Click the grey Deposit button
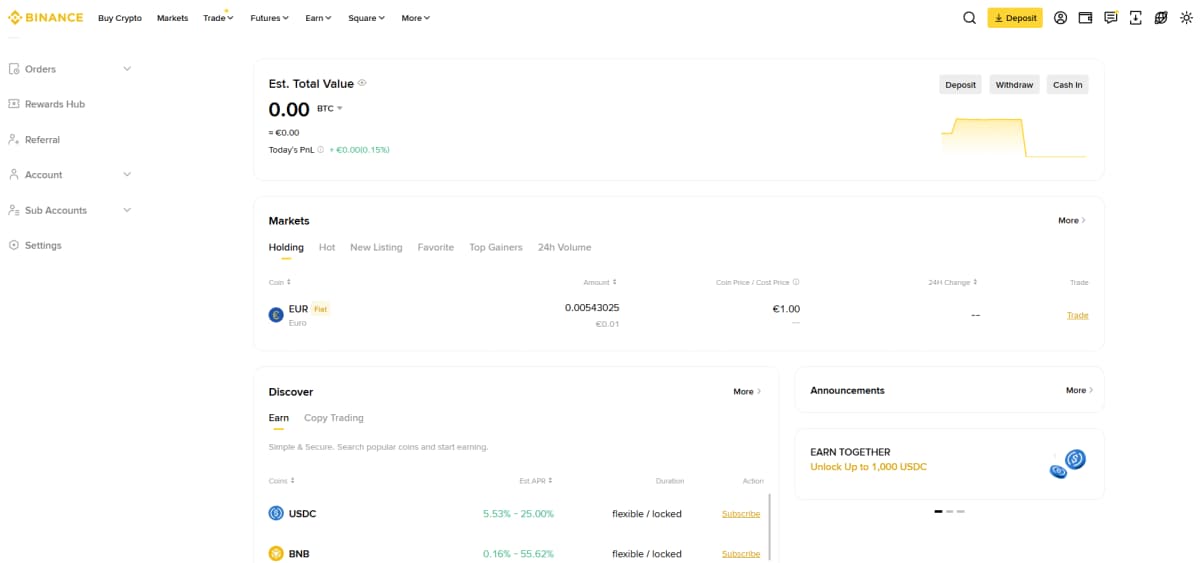The image size is (1200, 563). click(x=960, y=85)
